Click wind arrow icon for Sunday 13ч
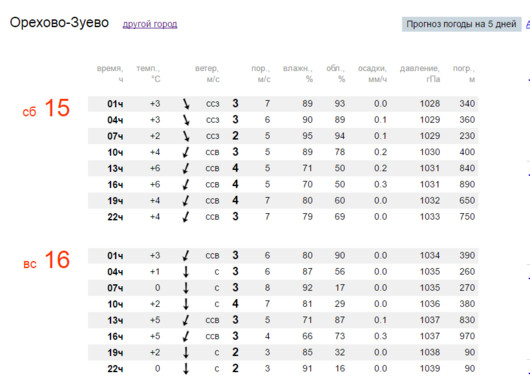Screen dimensions: 530x387 click(186, 320)
